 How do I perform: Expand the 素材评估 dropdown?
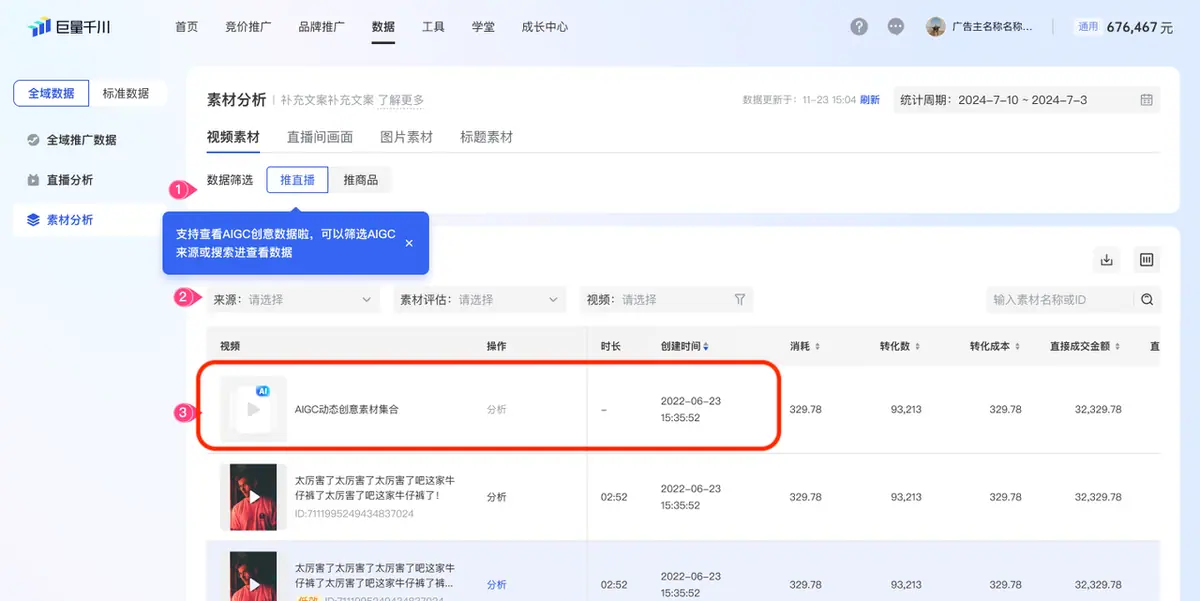[x=480, y=299]
